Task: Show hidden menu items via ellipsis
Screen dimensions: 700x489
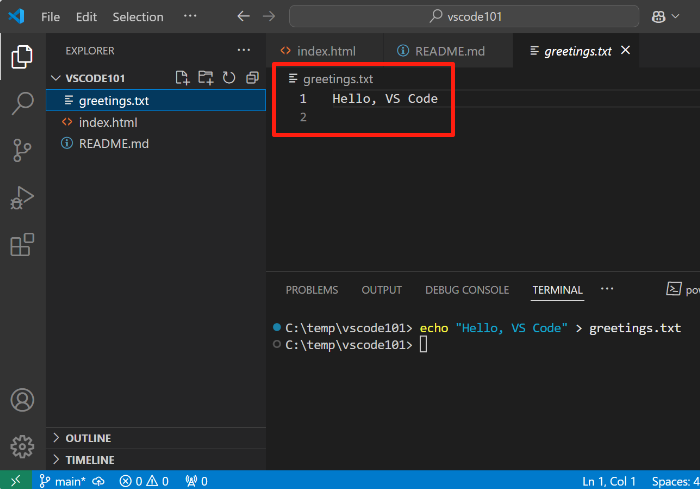Action: (x=190, y=16)
